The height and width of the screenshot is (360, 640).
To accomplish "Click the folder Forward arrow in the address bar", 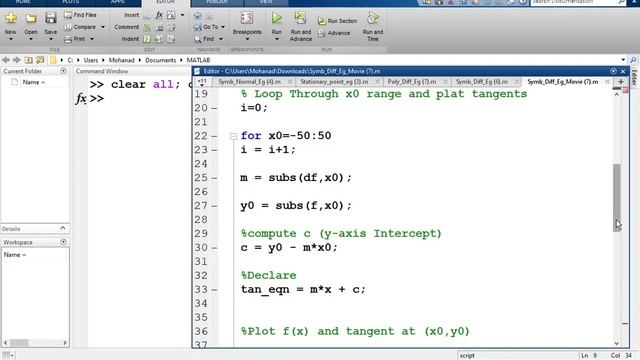I will 17,60.
